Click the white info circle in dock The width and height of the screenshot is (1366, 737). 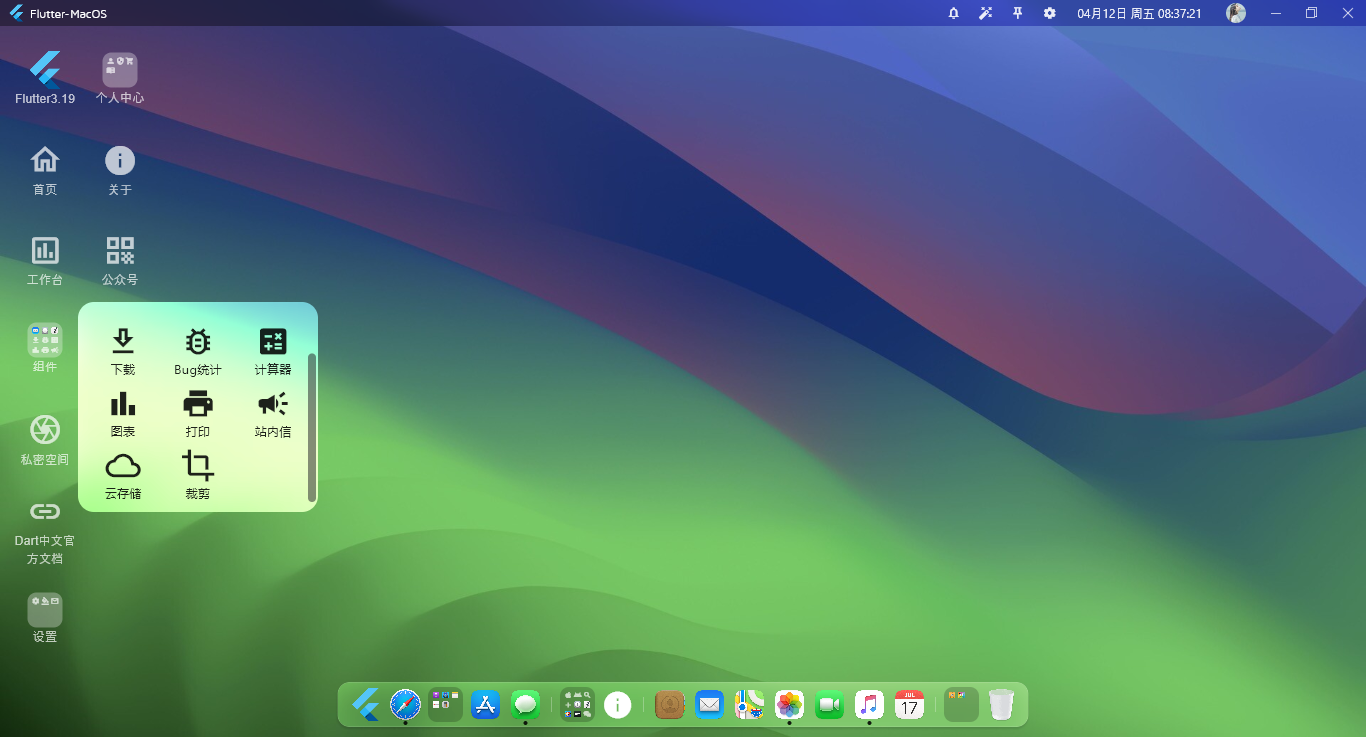pyautogui.click(x=618, y=705)
